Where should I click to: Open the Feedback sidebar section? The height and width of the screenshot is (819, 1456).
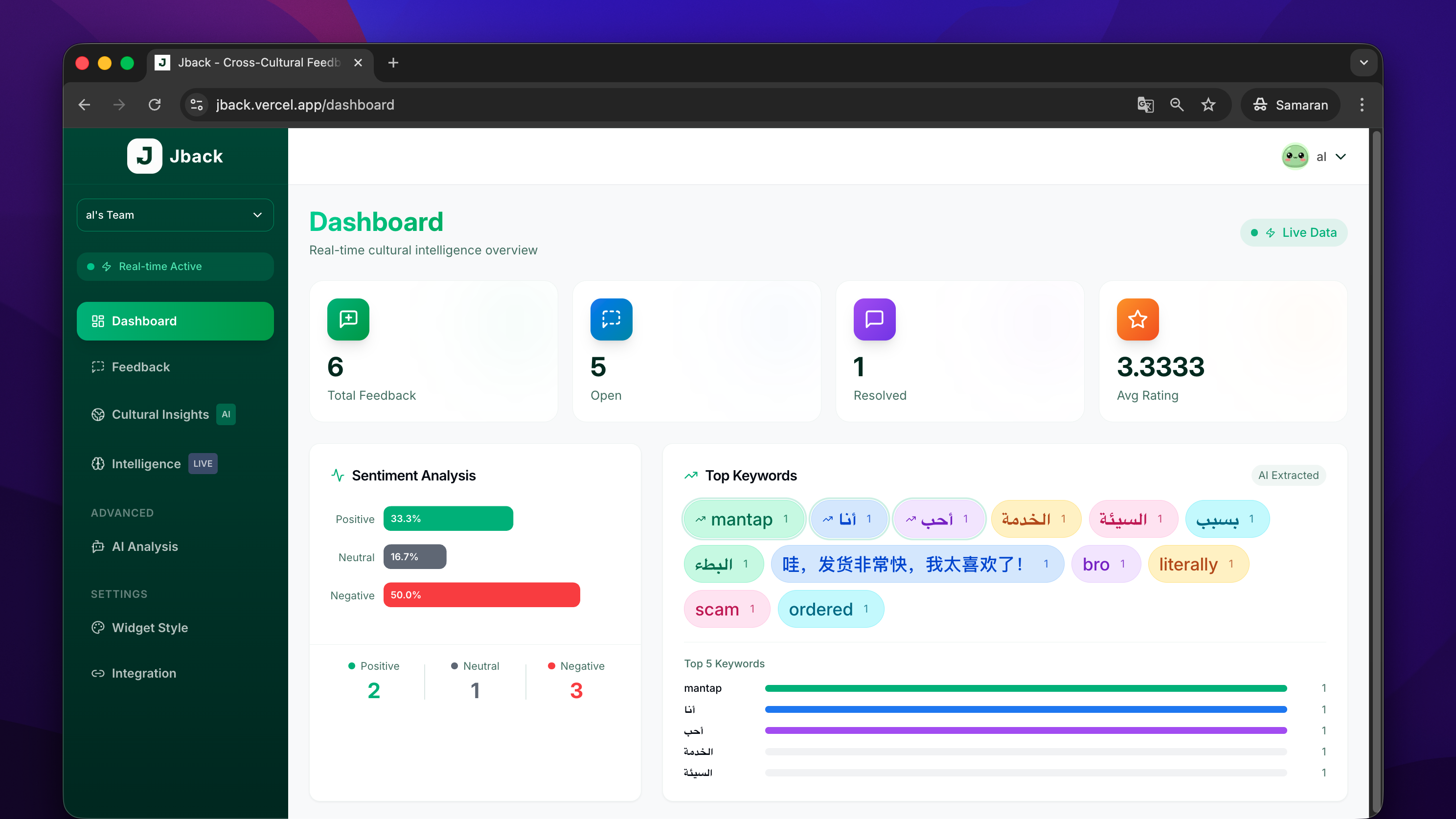click(x=140, y=367)
